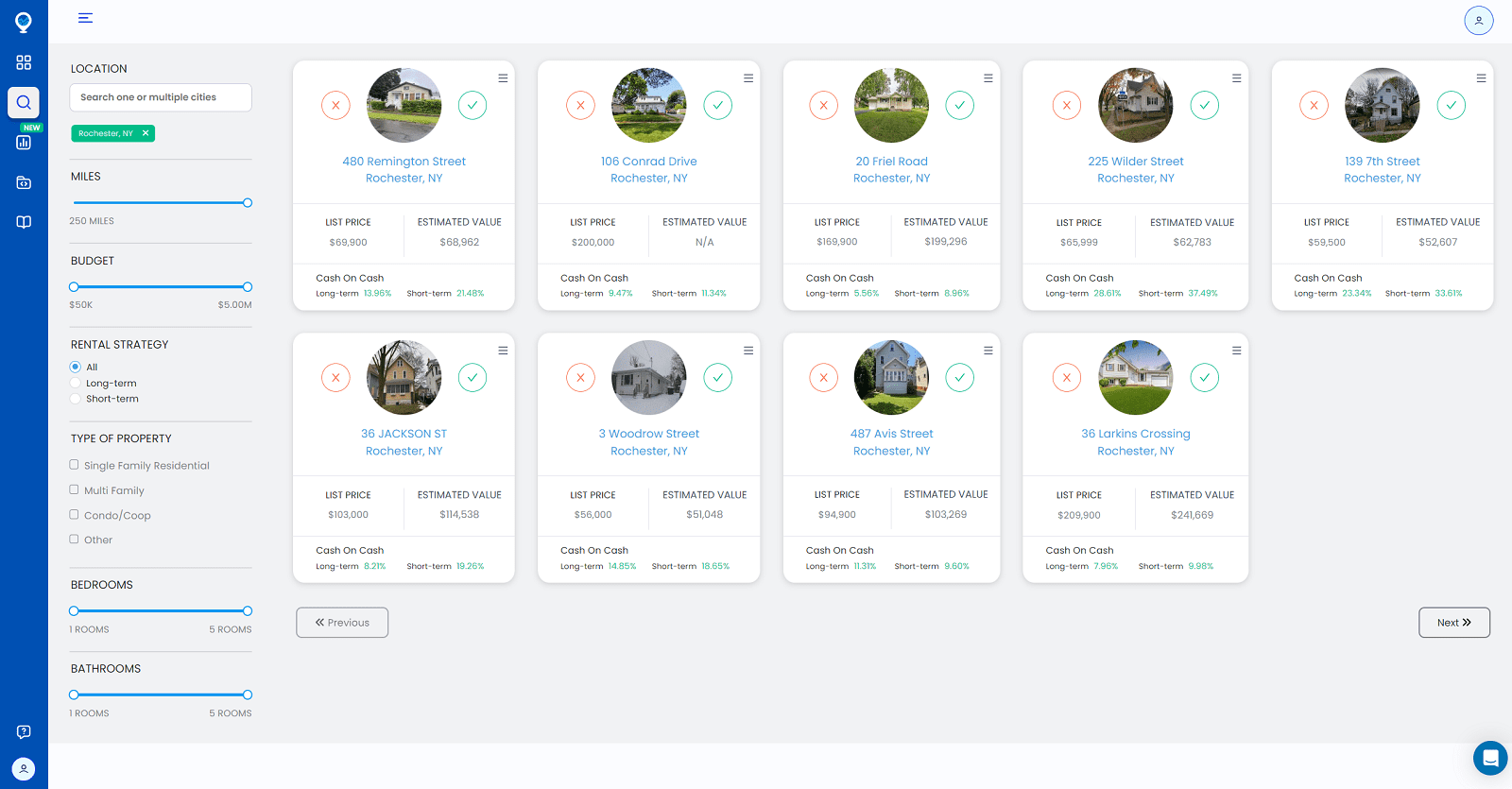Reject 36 Larkins Crossing with red X
1512x789 pixels.
[1067, 377]
